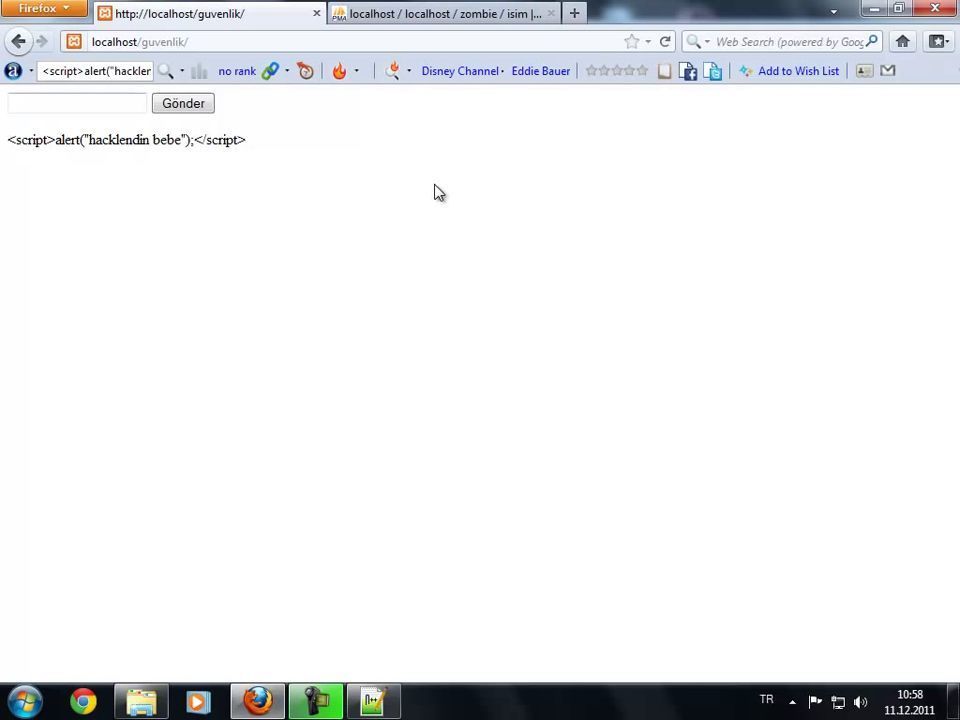Image resolution: width=960 pixels, height=720 pixels.
Task: Click the Hot Searches flame magnifier icon
Action: [x=392, y=71]
